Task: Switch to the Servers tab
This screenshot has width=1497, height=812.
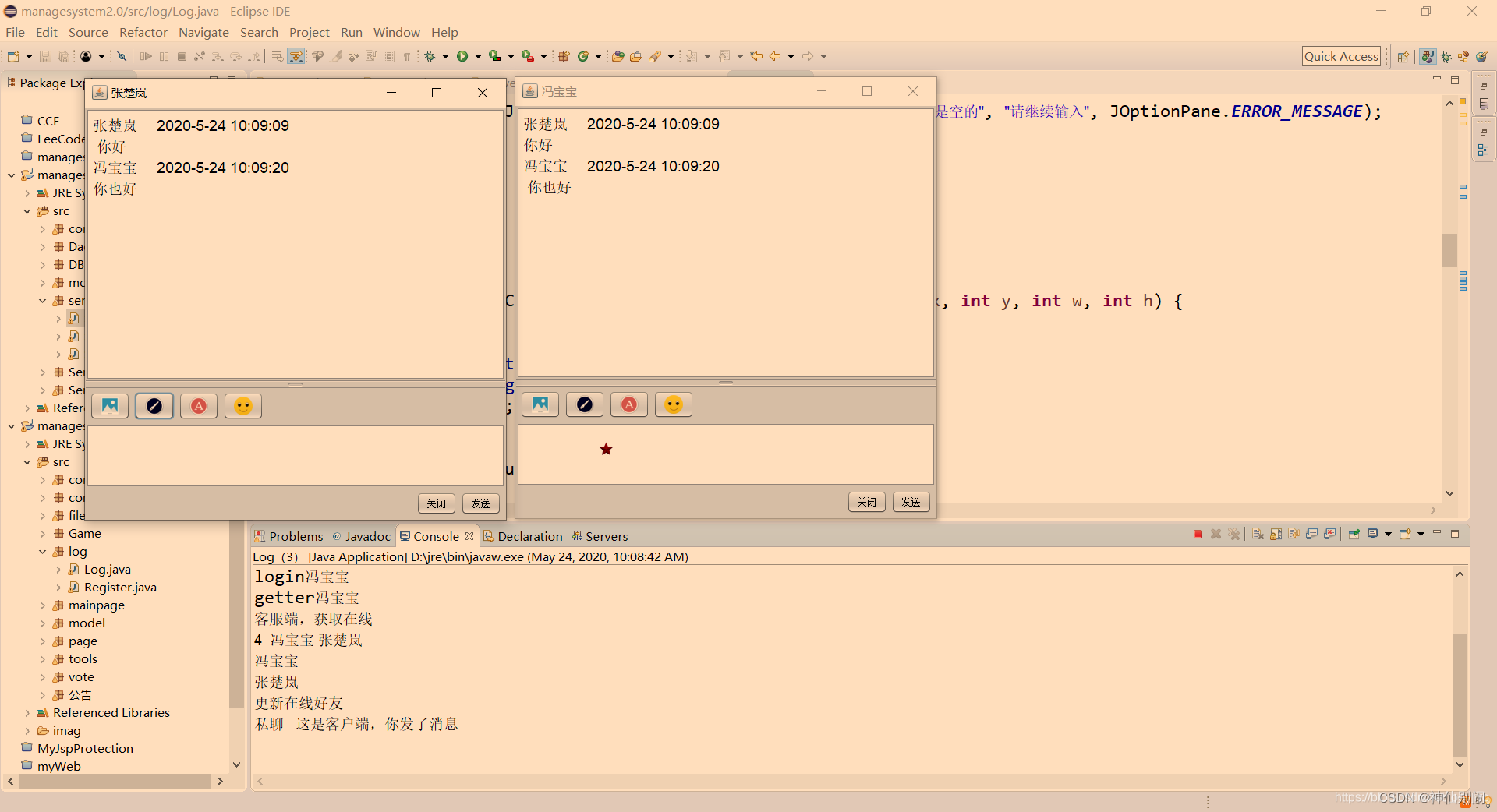Action: point(600,536)
